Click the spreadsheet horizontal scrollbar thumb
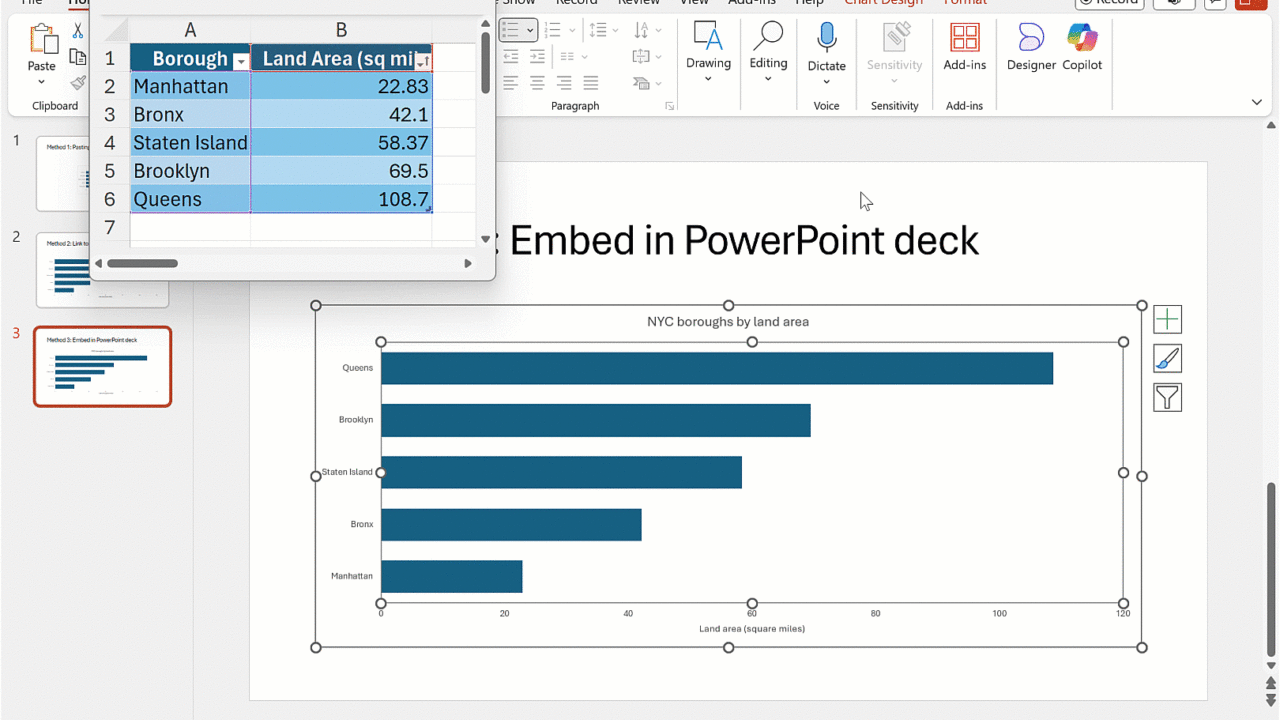1280x720 pixels. (x=143, y=264)
